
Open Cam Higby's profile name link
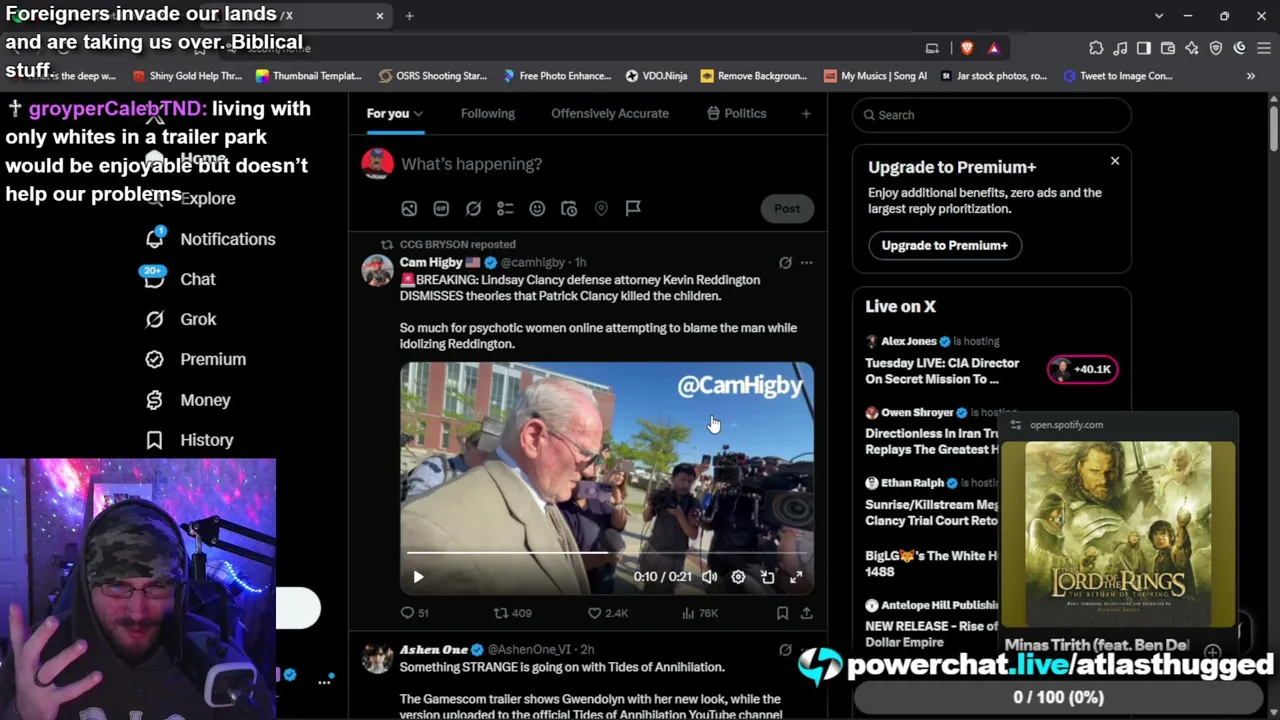click(431, 262)
